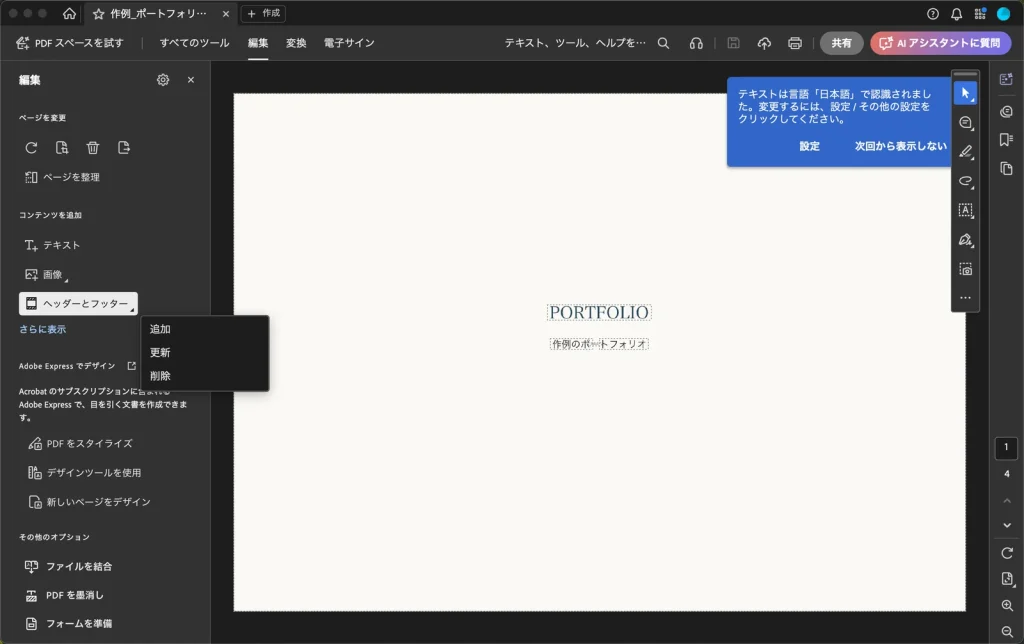The image size is (1024, 644).
Task: Go to previous page chevron up
Action: coord(1006,501)
